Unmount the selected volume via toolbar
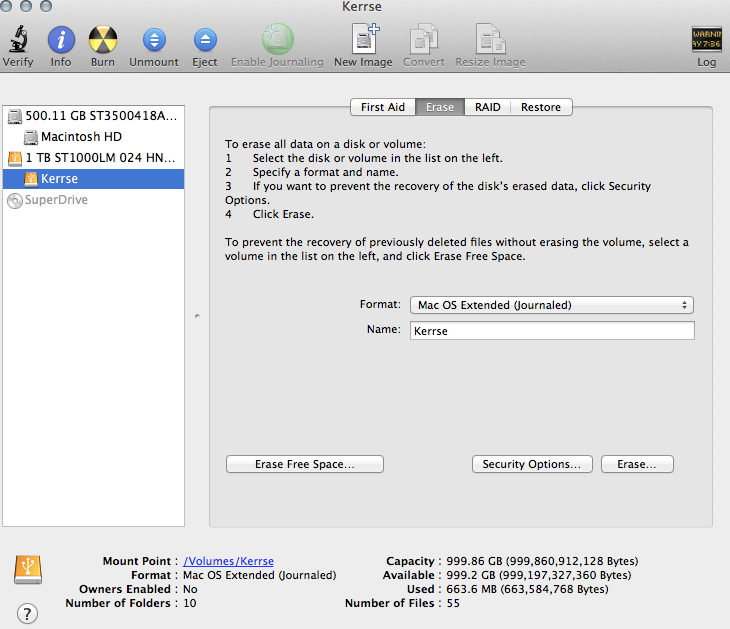Screen dimensions: 730x629 pos(154,40)
